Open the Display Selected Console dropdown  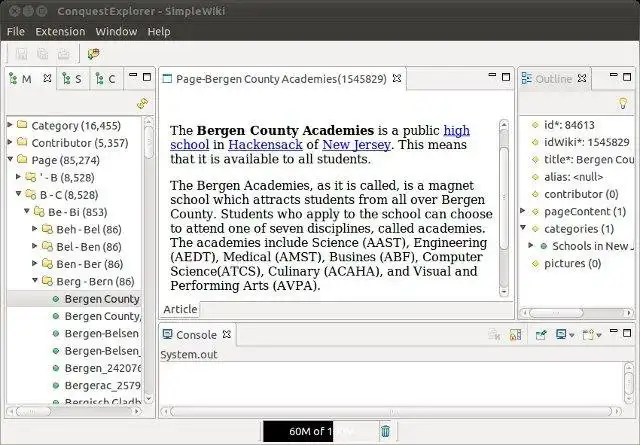(x=571, y=335)
